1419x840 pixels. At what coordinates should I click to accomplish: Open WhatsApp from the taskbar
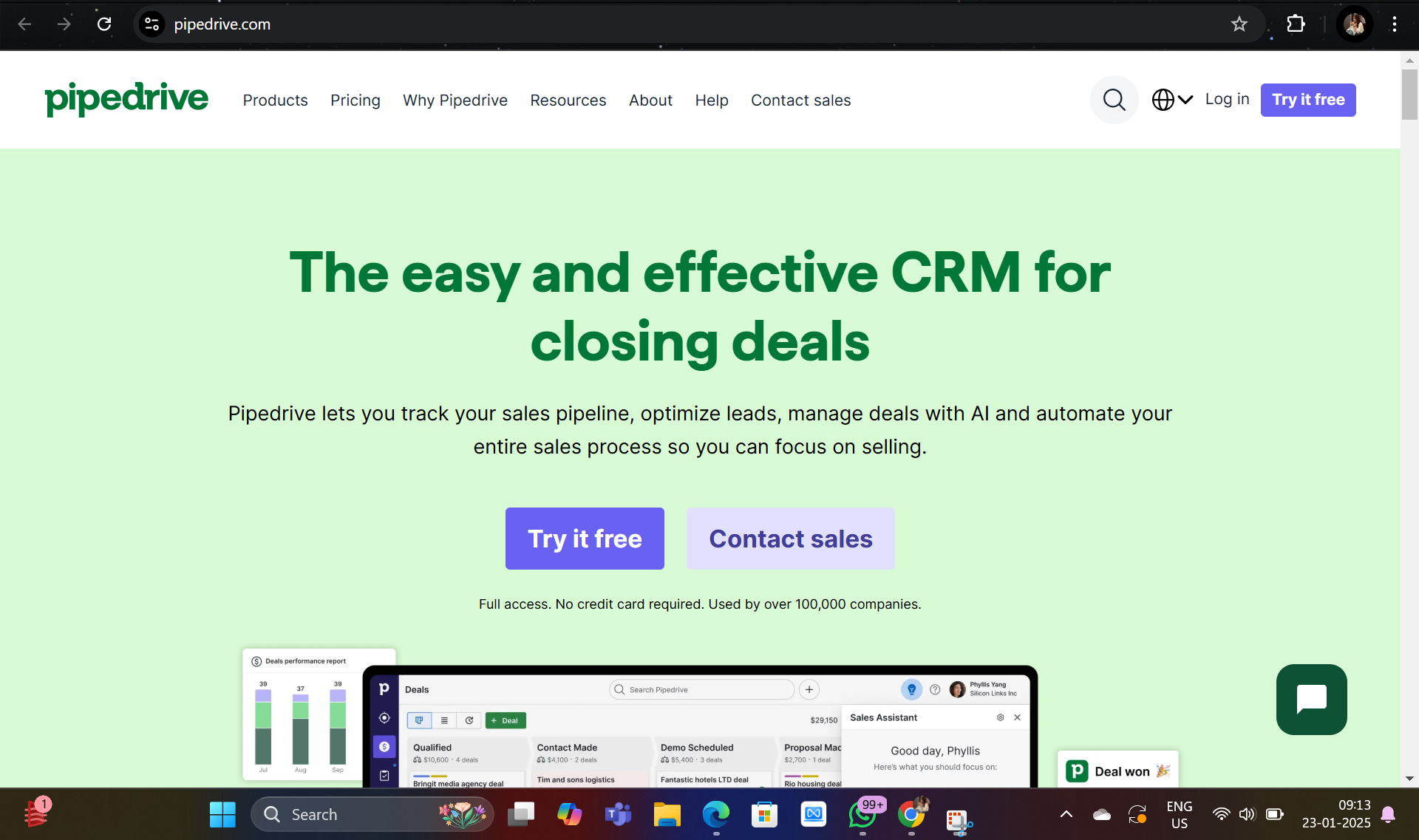(x=862, y=814)
